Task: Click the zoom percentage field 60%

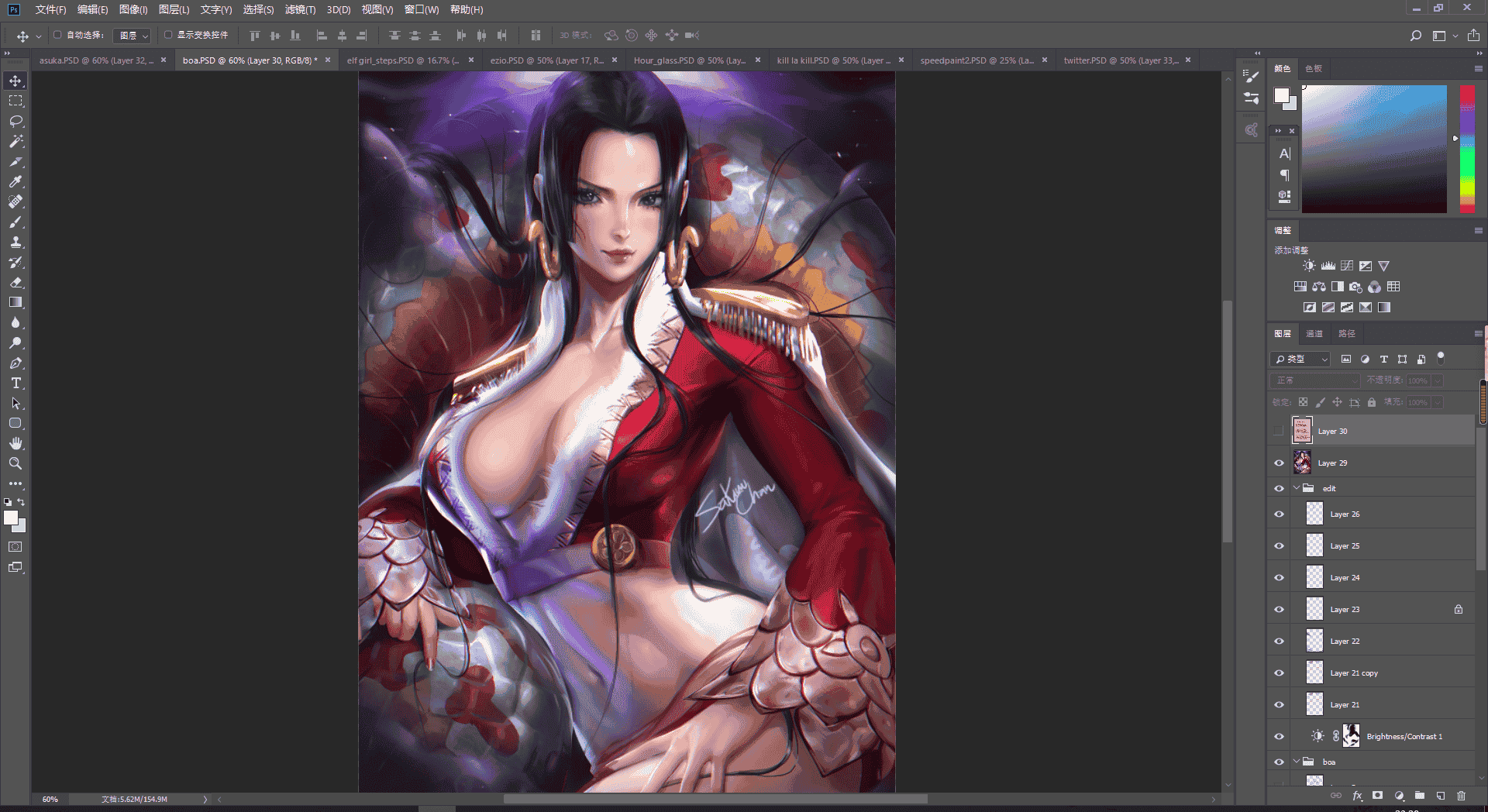Action: (50, 799)
